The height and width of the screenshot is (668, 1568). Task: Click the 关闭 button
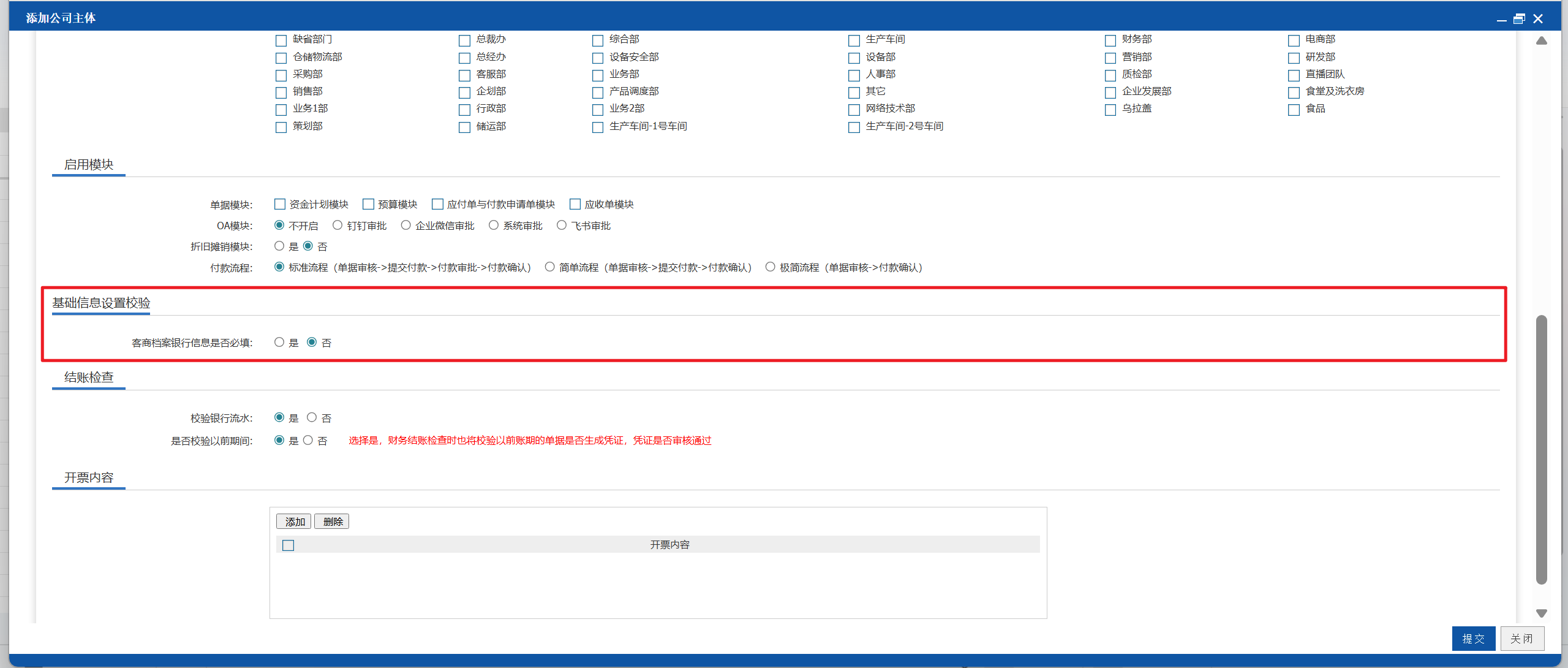pos(1522,639)
